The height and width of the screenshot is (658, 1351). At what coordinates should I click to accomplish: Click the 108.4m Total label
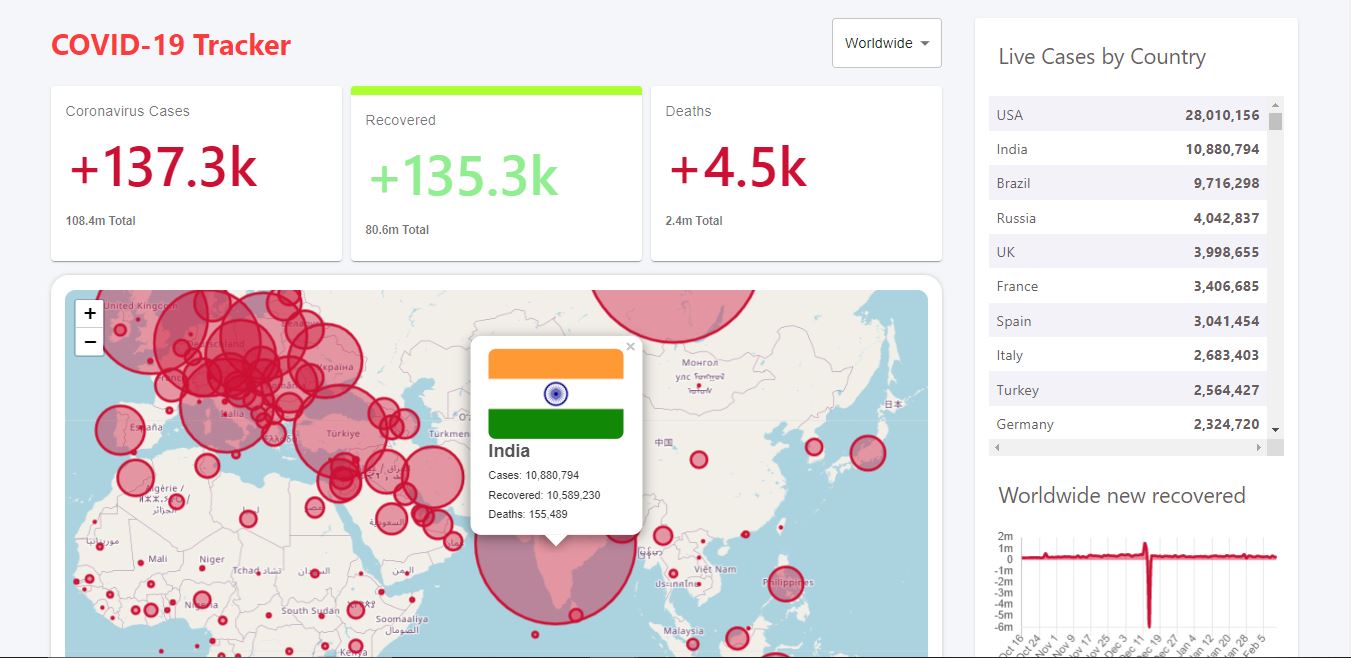click(x=101, y=221)
